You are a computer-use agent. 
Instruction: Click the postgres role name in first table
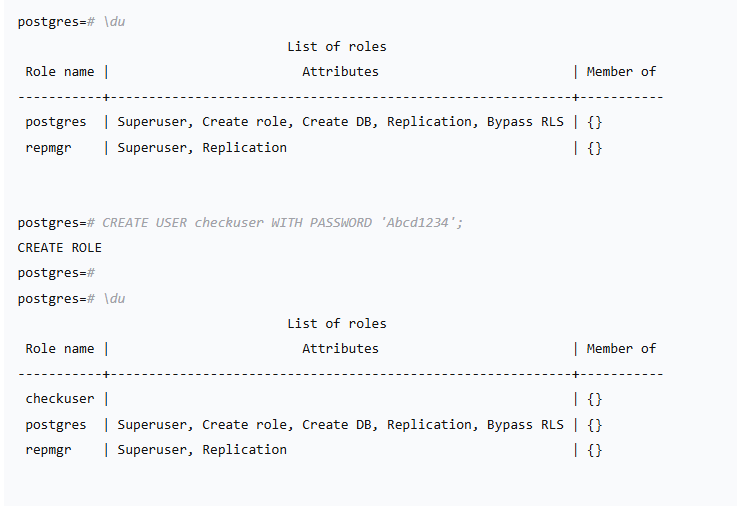coord(55,121)
